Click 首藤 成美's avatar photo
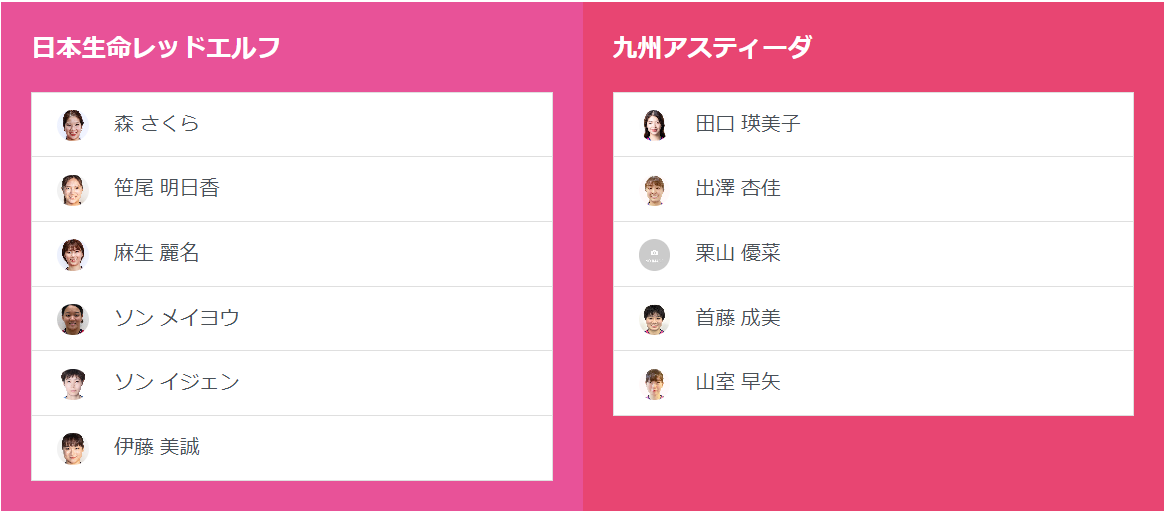The image size is (1164, 513). pos(654,319)
